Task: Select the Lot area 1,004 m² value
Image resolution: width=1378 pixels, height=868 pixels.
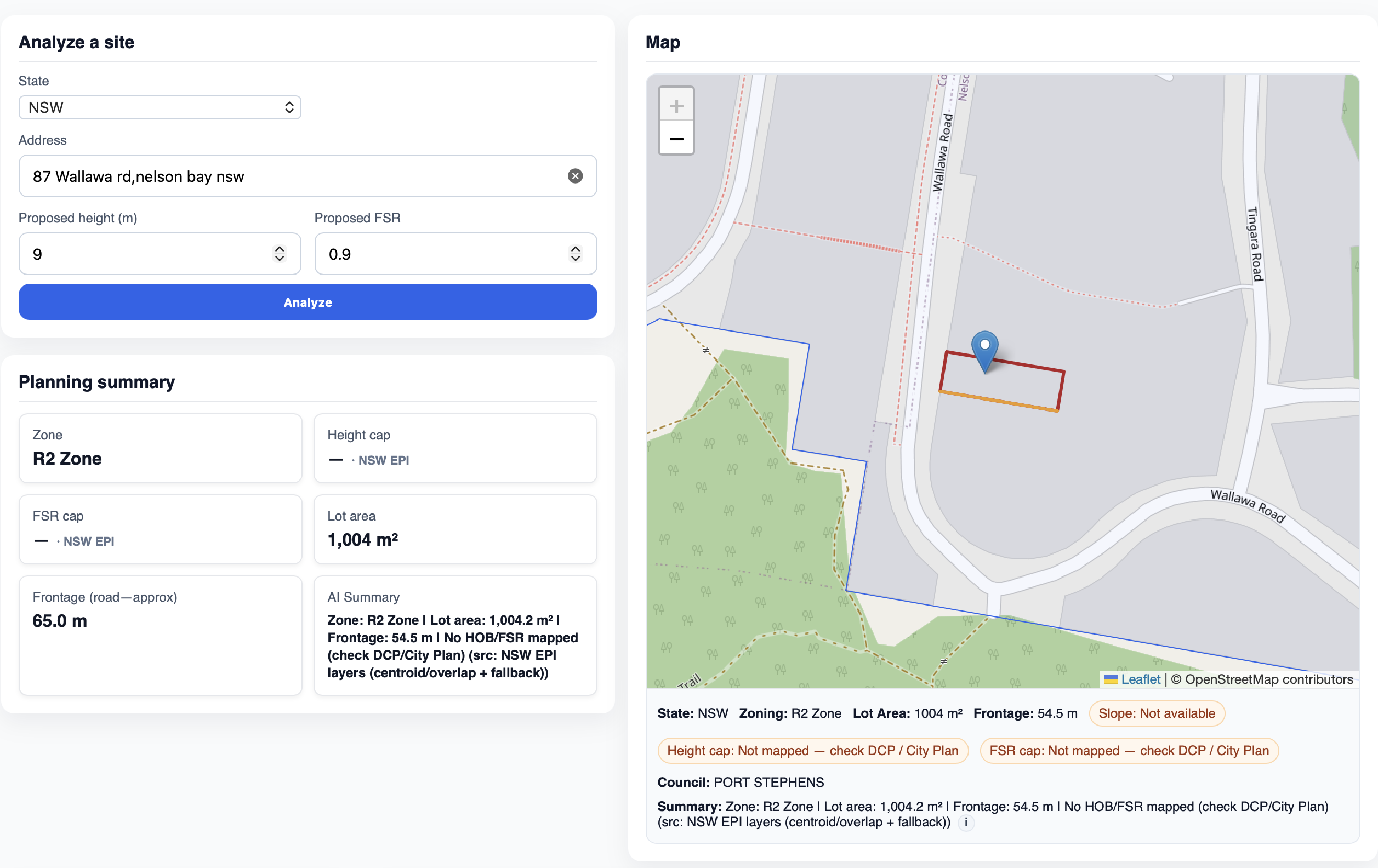Action: point(363,540)
